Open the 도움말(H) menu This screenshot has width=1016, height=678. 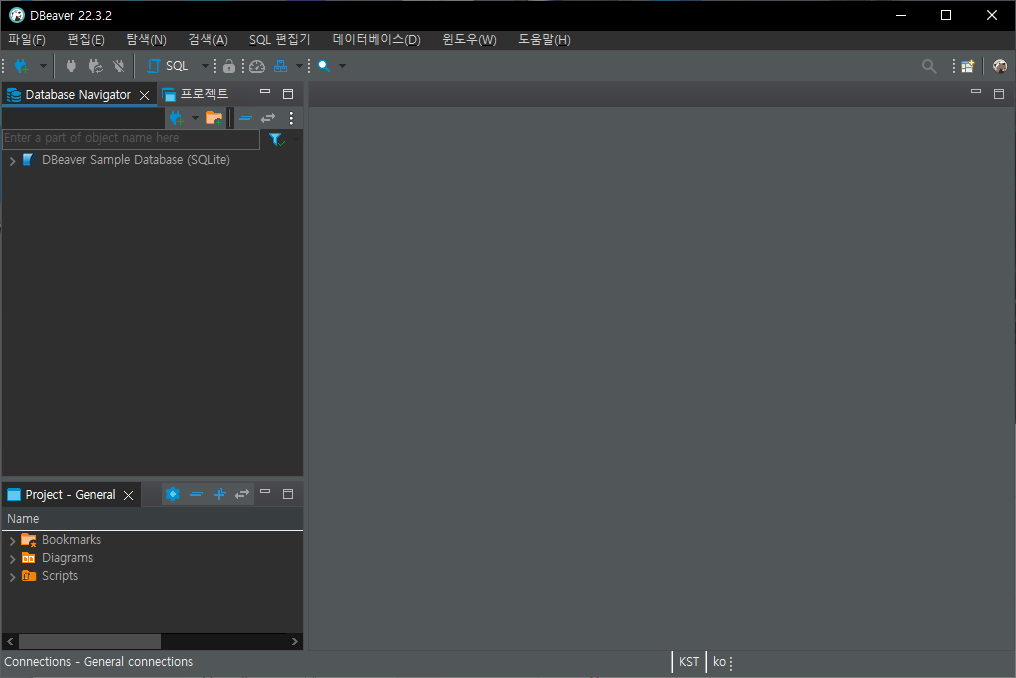click(544, 40)
